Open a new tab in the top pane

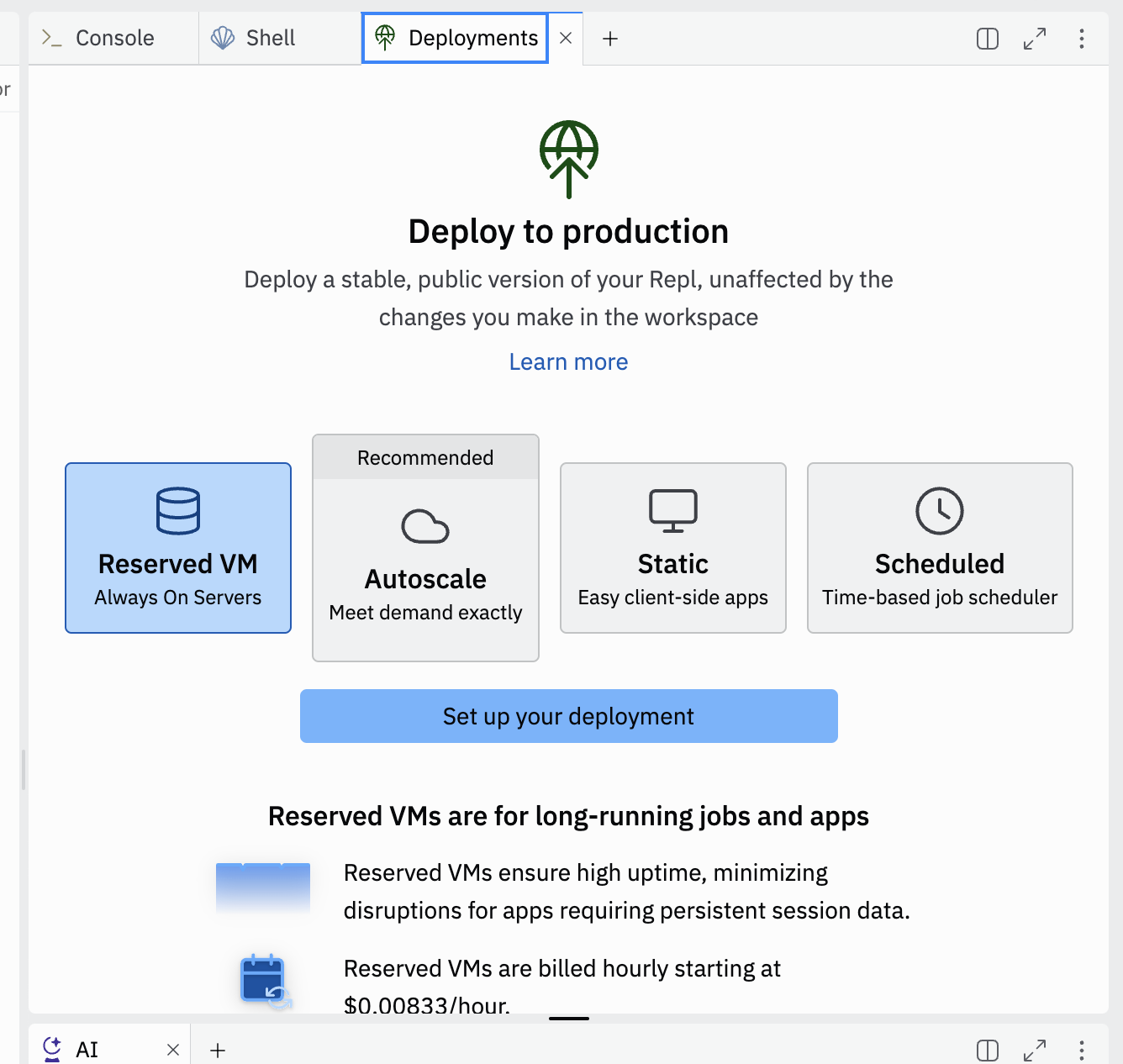[610, 39]
